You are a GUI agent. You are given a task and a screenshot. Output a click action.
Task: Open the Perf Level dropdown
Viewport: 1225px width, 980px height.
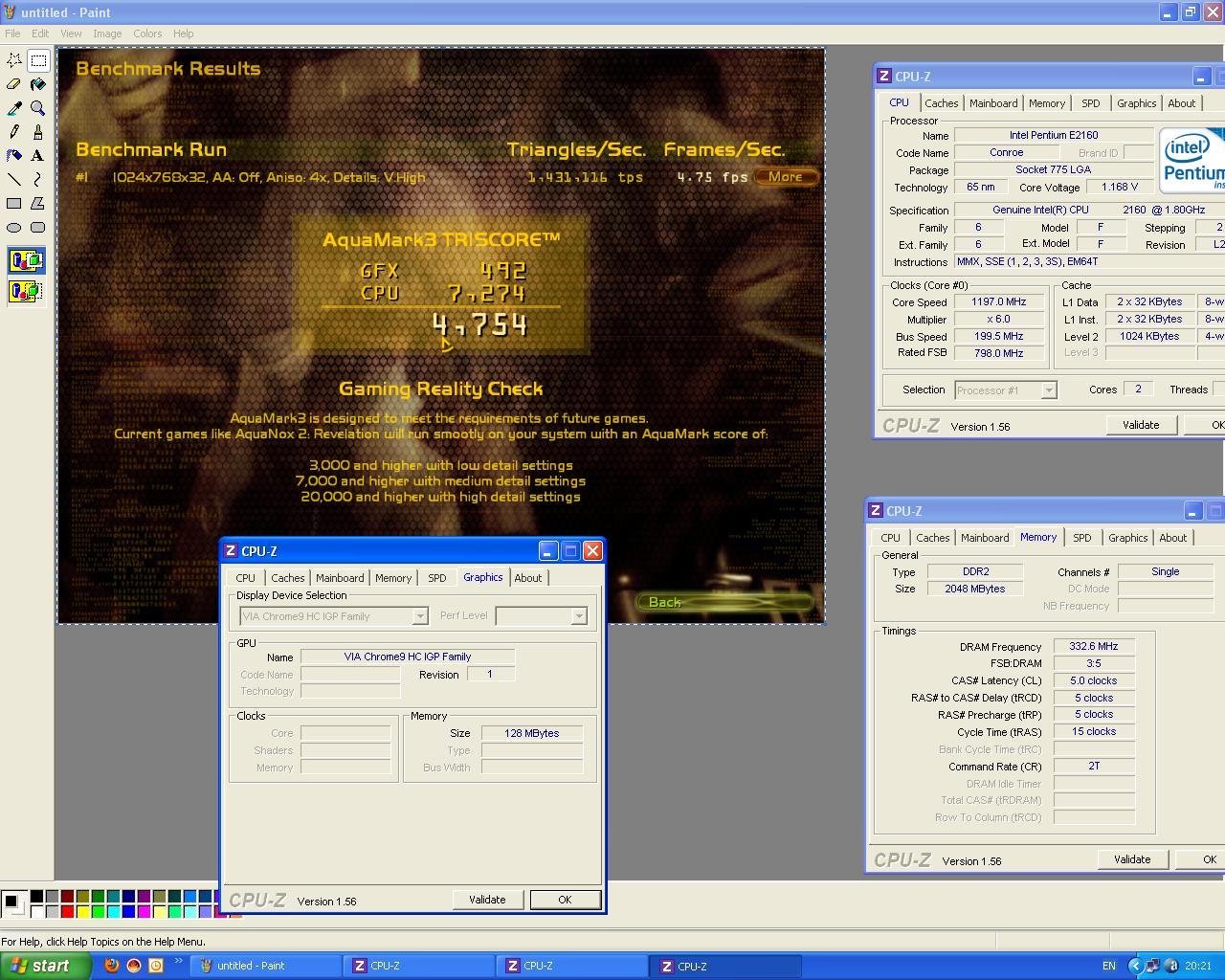pyautogui.click(x=579, y=616)
